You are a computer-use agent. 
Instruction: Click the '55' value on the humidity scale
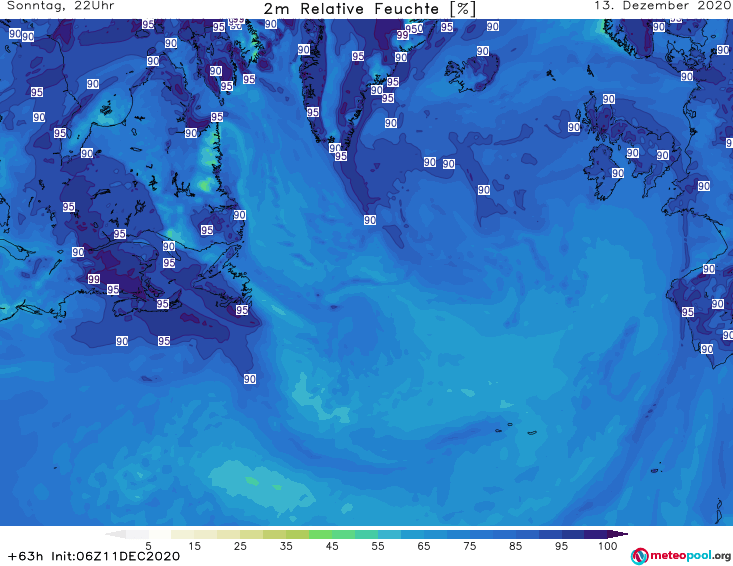[378, 546]
